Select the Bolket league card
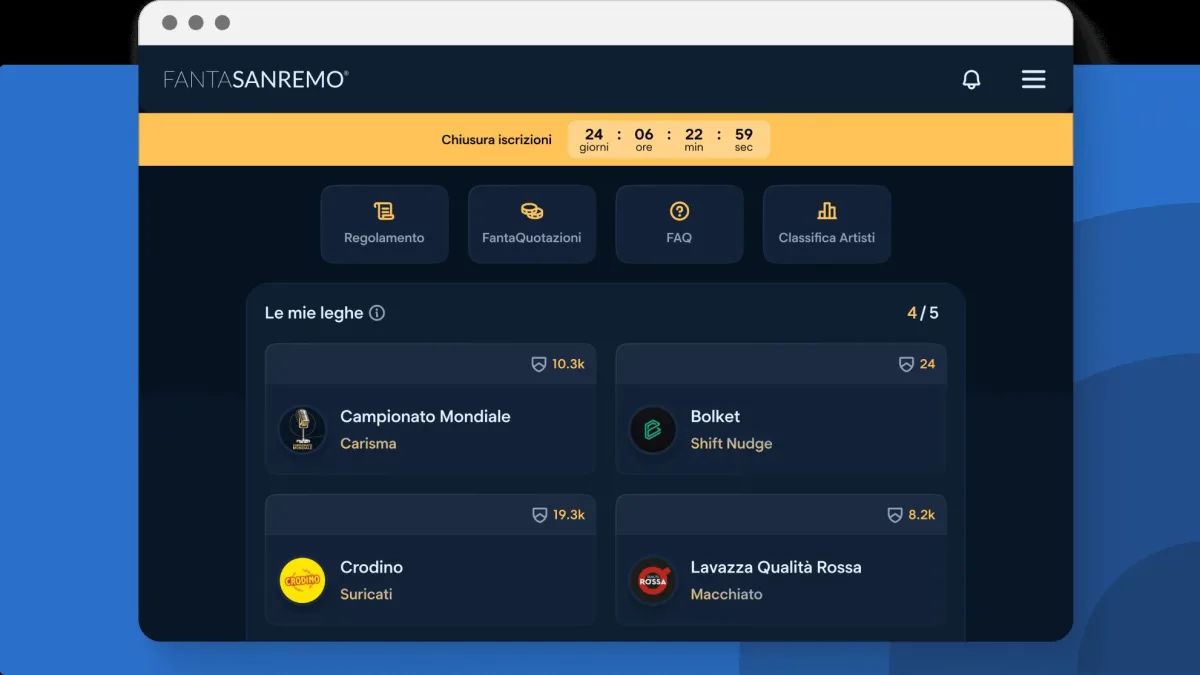Image resolution: width=1200 pixels, height=675 pixels. pos(780,430)
